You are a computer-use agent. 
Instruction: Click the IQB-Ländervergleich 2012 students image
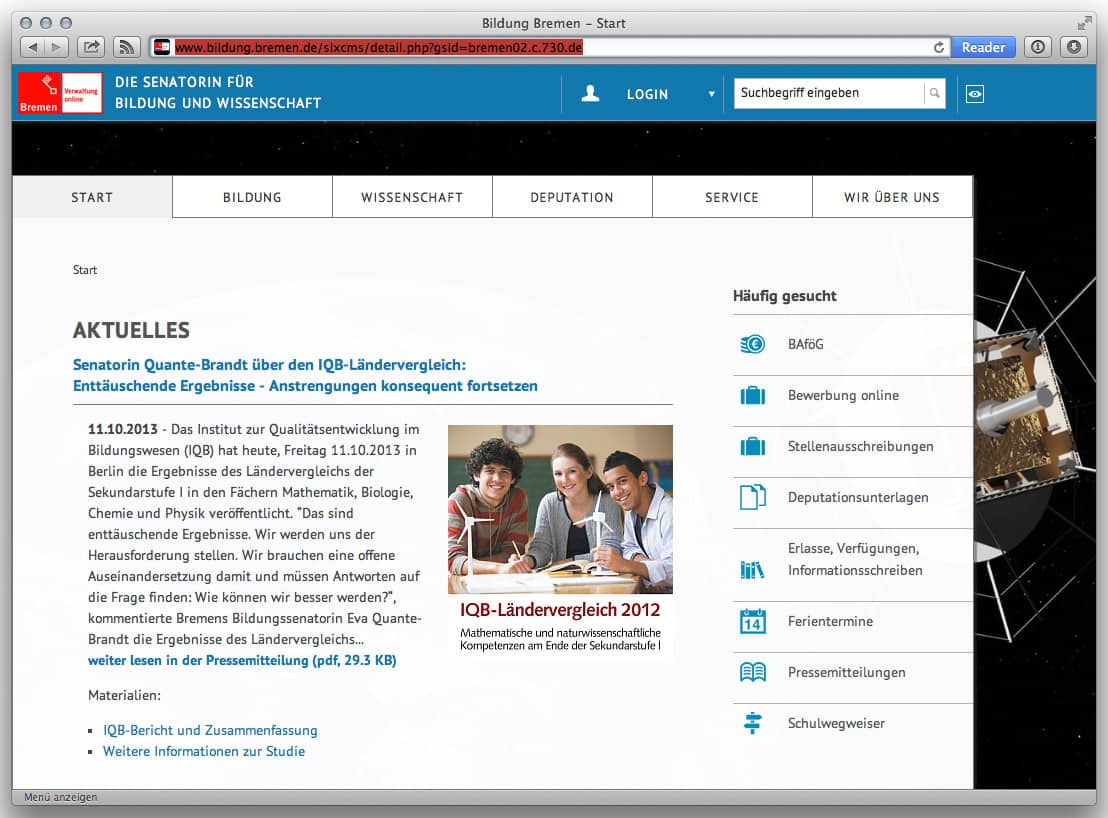pyautogui.click(x=560, y=509)
